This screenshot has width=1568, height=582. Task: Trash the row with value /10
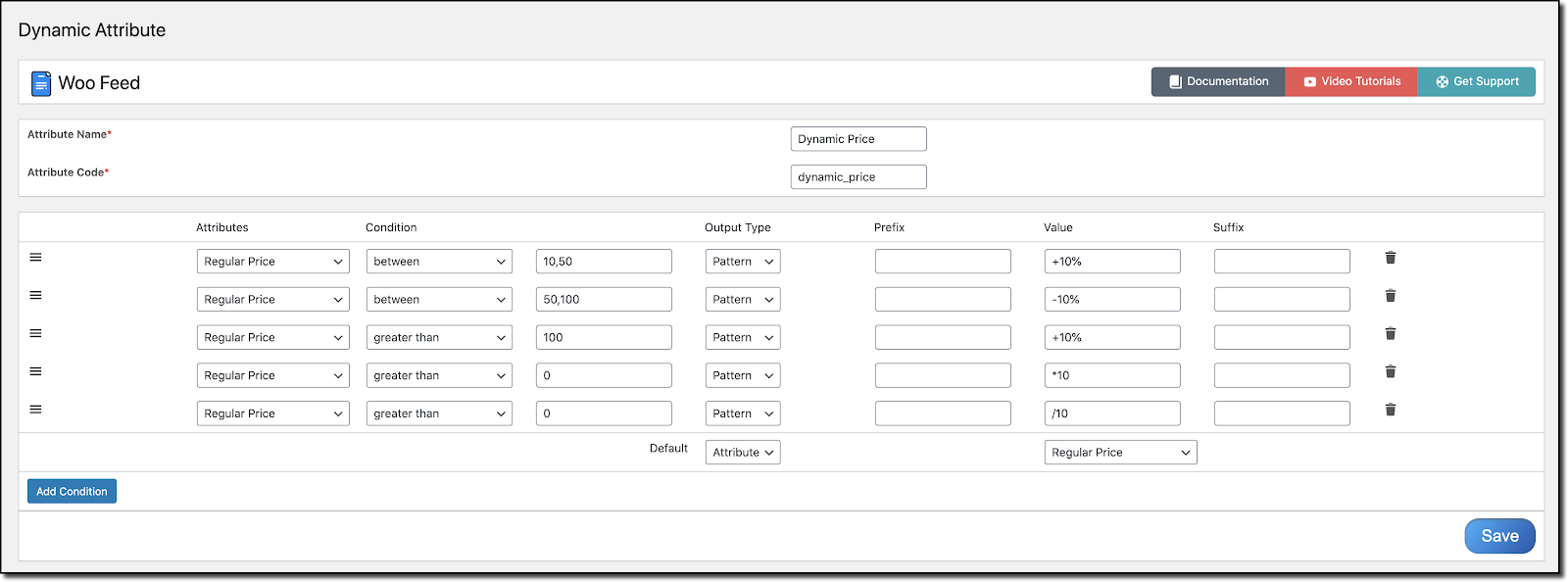(x=1390, y=410)
